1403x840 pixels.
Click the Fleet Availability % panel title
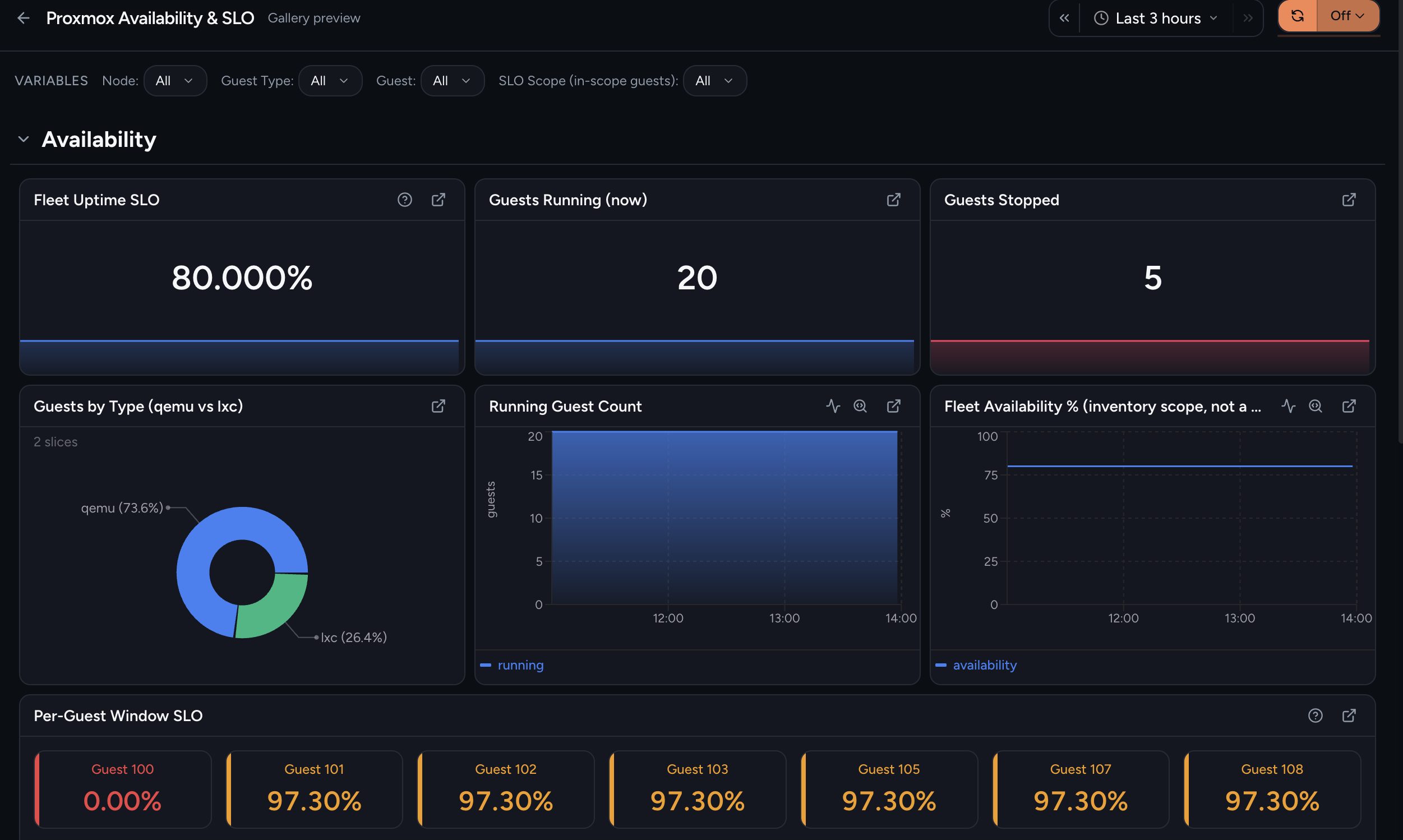click(1102, 407)
